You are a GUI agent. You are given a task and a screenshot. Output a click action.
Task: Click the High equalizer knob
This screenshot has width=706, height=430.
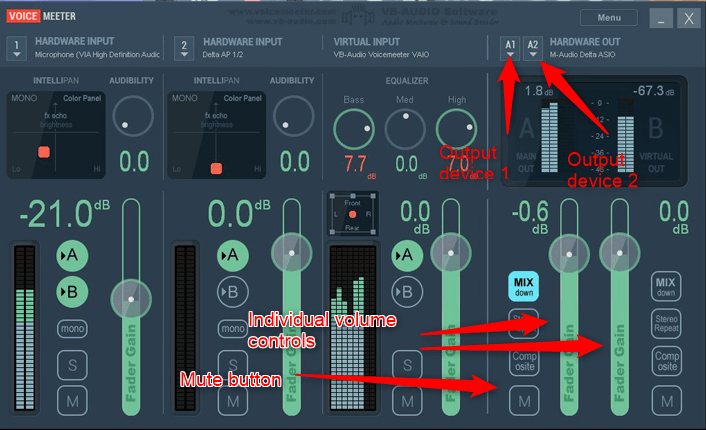click(456, 129)
